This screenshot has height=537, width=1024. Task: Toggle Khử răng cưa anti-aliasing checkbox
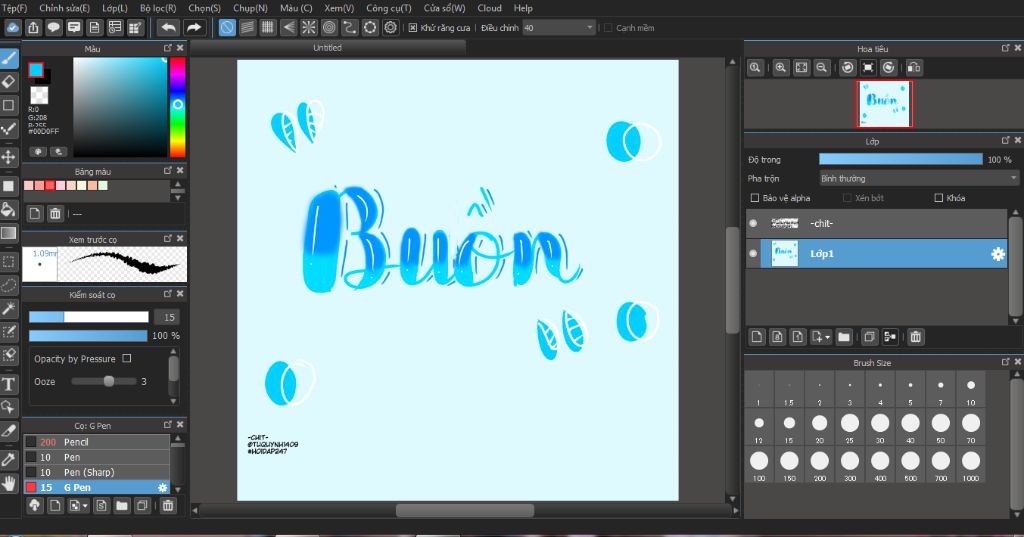click(413, 27)
